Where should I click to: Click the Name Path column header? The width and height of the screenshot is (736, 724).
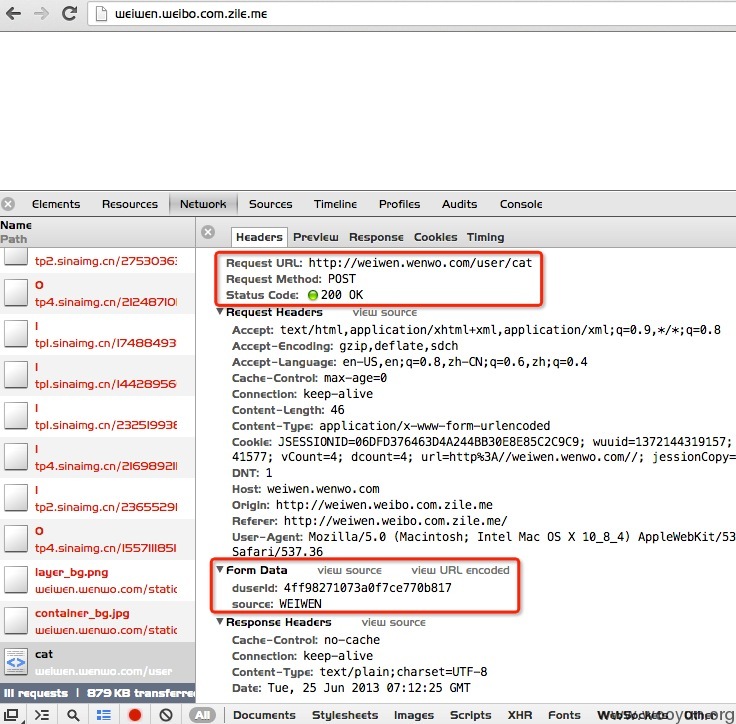(x=98, y=232)
